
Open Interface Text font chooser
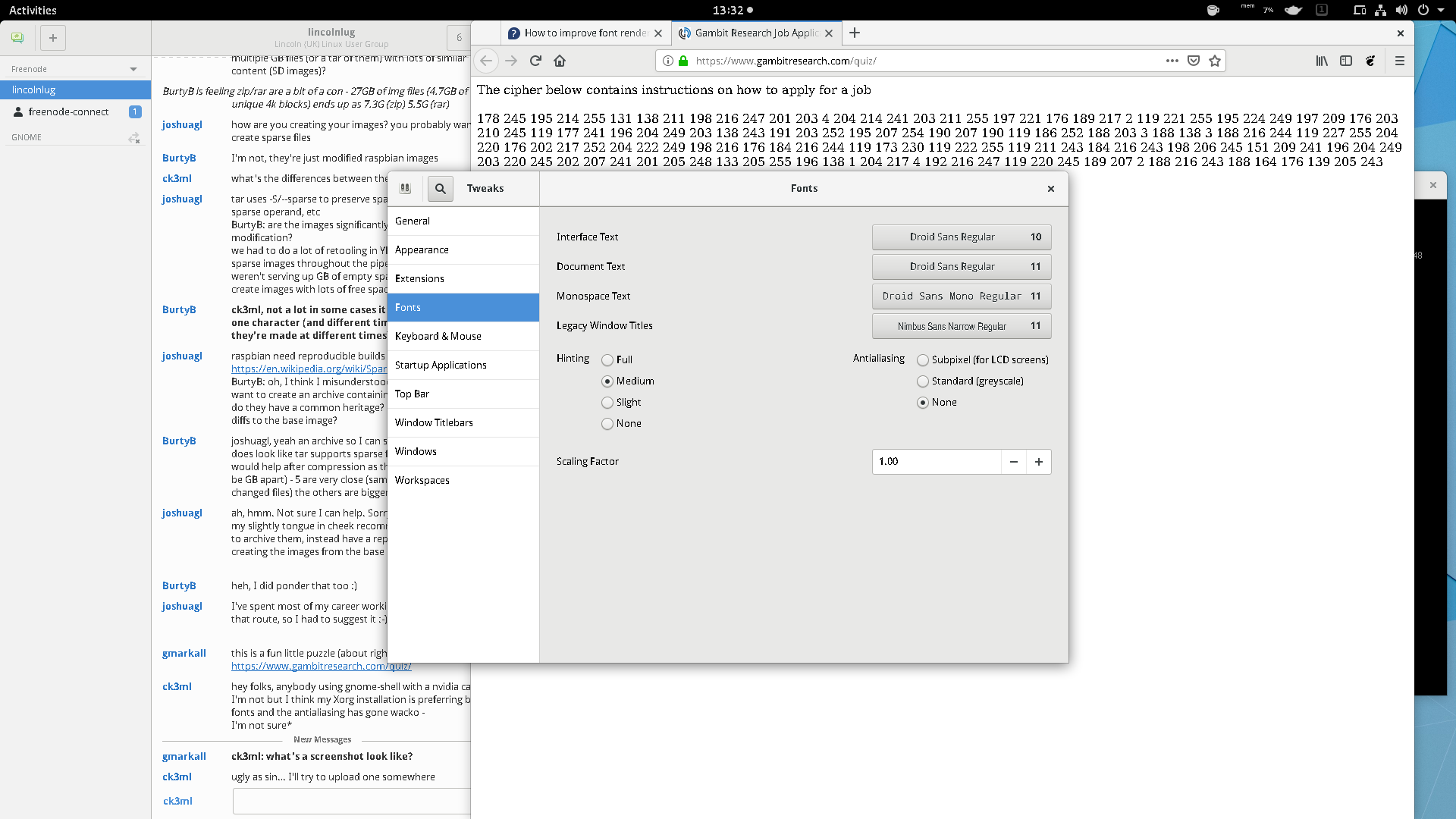962,237
